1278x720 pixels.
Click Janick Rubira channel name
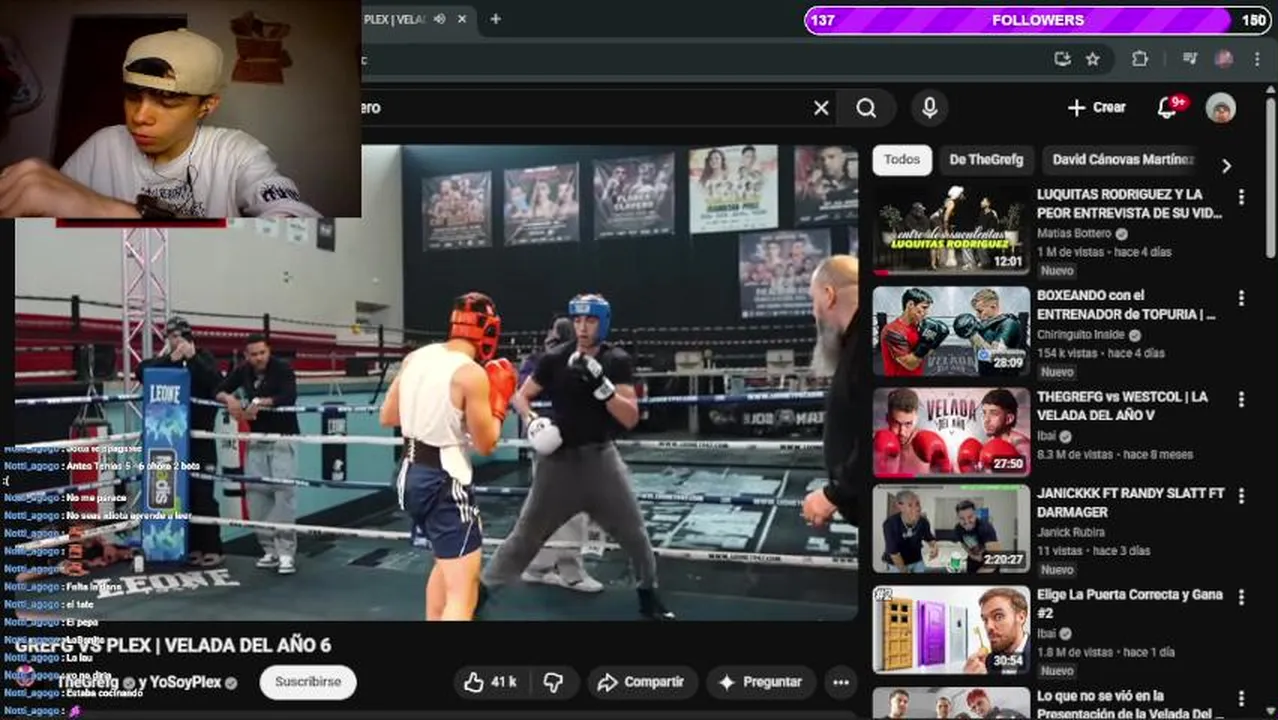(x=1070, y=532)
